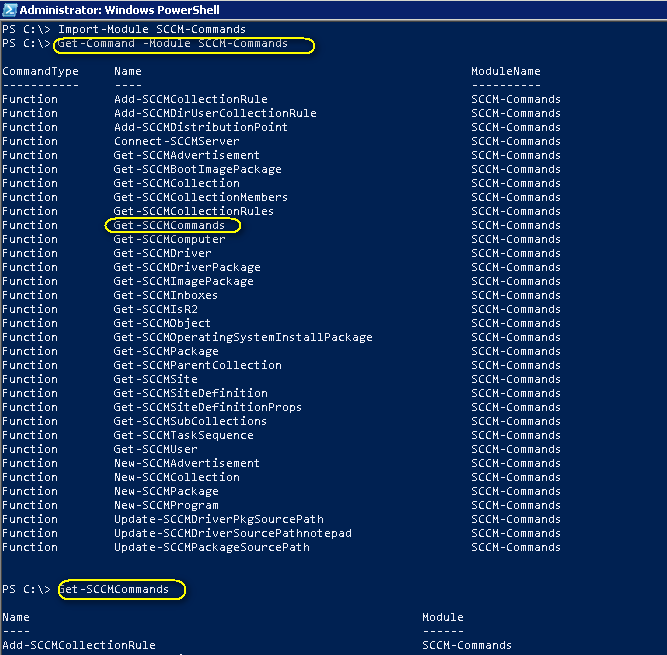Click Get-SCCMSite entry

click(156, 380)
